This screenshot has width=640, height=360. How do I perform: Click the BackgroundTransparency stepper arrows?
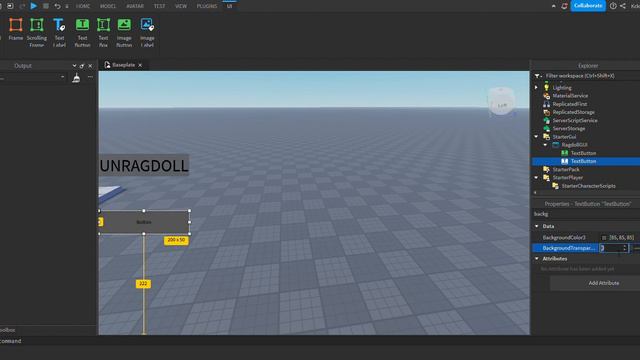(624, 248)
